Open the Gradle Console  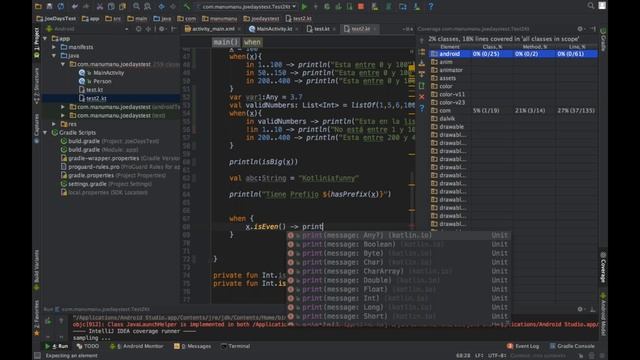pos(571,346)
